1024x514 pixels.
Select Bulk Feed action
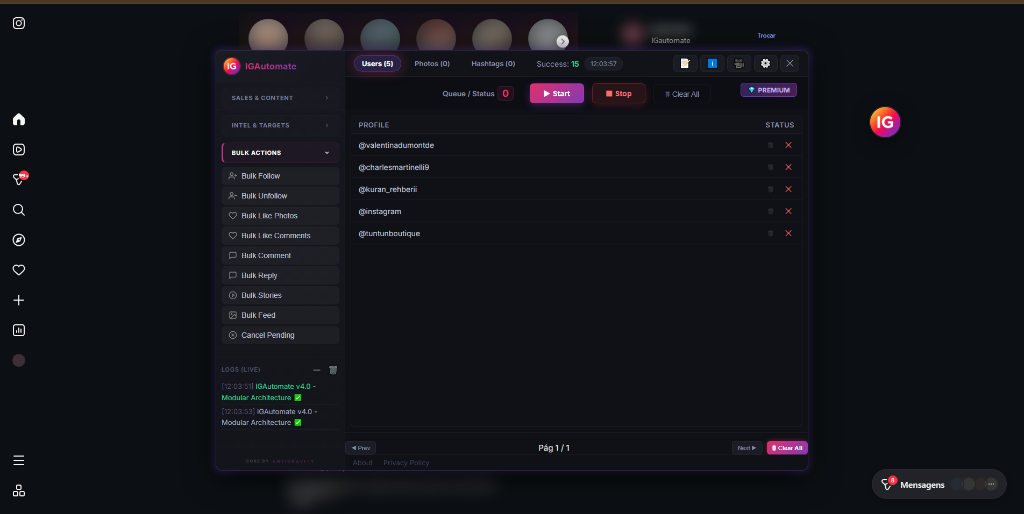pyautogui.click(x=280, y=315)
